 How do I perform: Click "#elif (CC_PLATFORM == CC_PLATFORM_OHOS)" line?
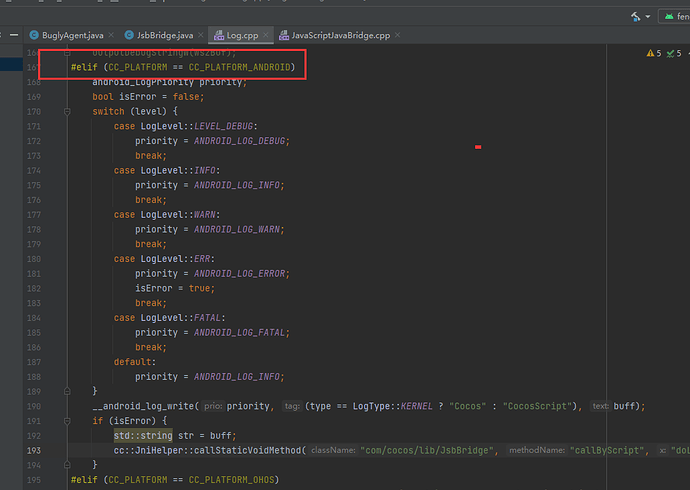pyautogui.click(x=175, y=480)
